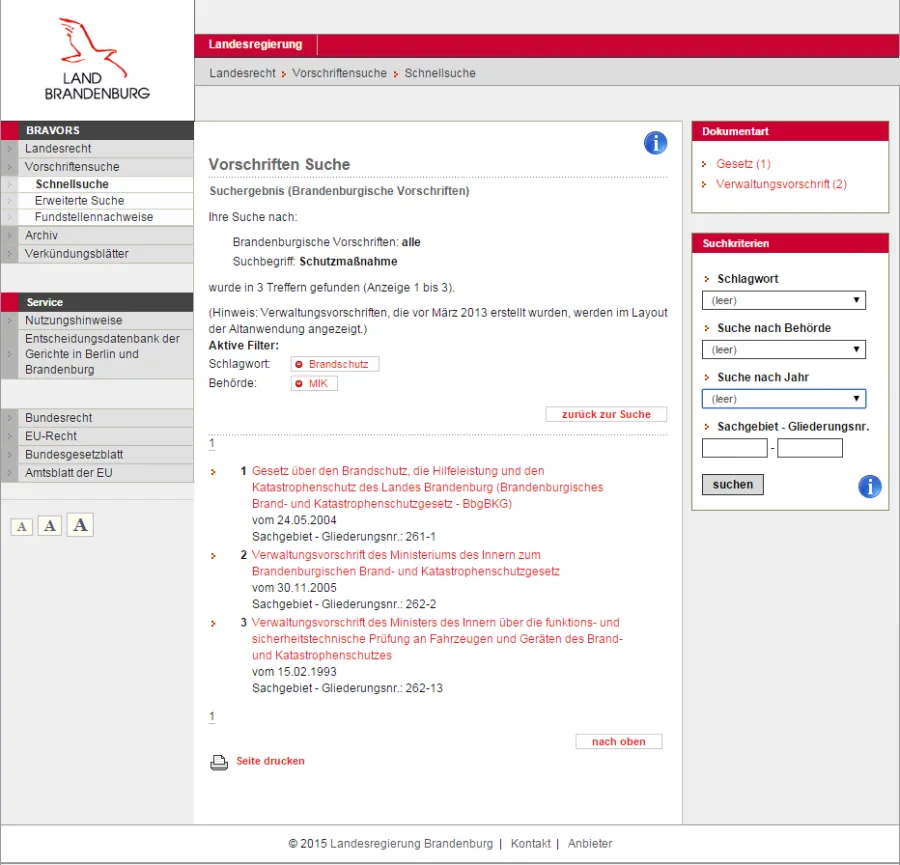Filter by Verwaltungsvorschrift (2) document type

[781, 184]
